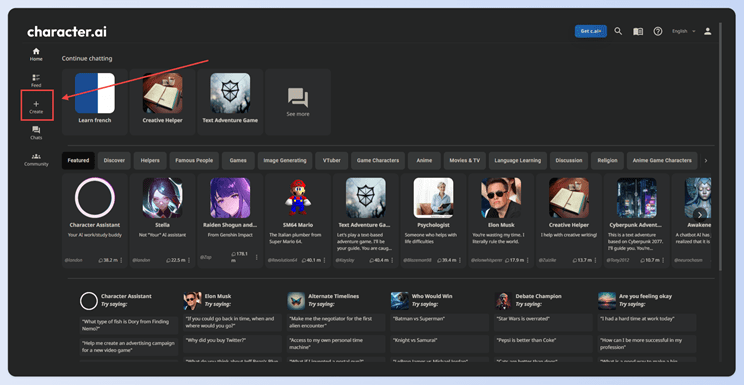Go to Home in the sidebar
This screenshot has height=385, width=744.
36,55
